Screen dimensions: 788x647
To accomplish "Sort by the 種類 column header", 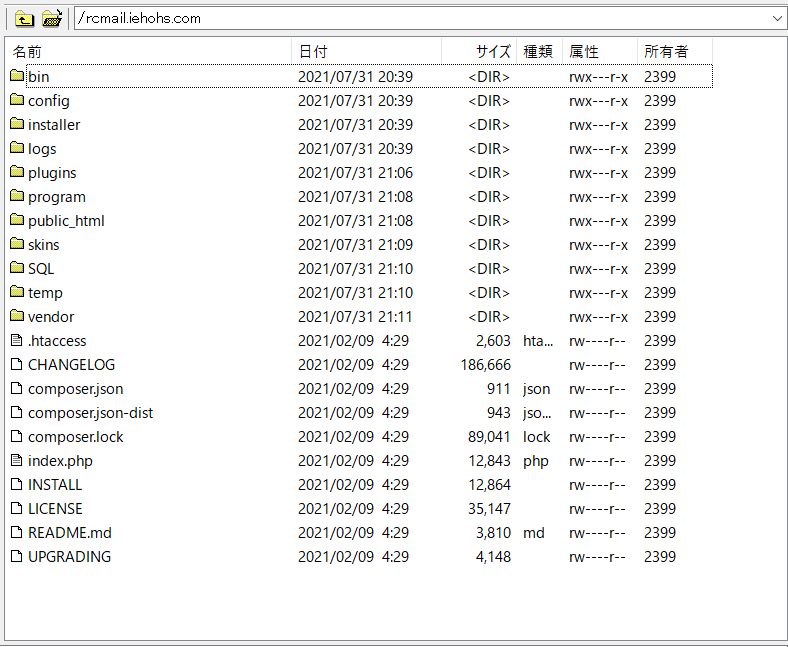I will click(539, 51).
